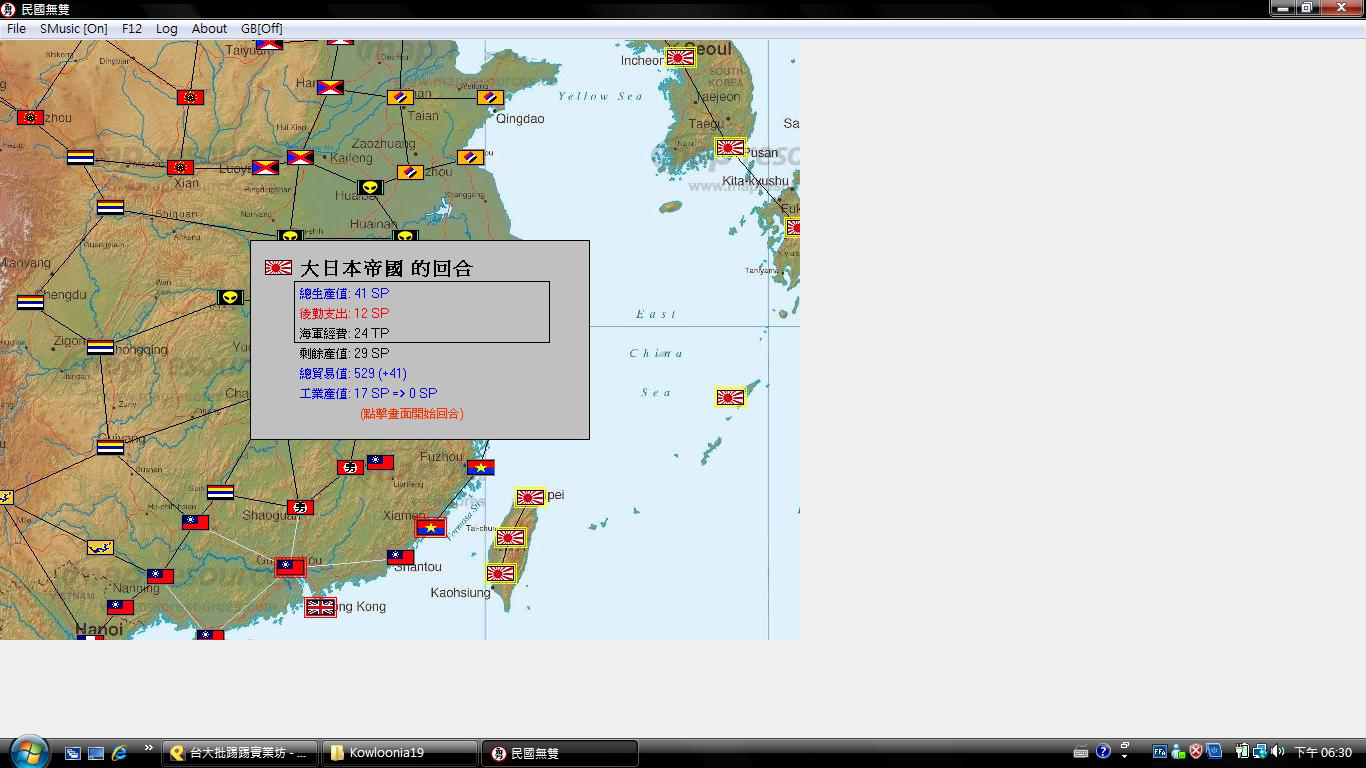The height and width of the screenshot is (768, 1366).
Task: Click the Japanese flag on Okinawa island
Action: (x=731, y=397)
